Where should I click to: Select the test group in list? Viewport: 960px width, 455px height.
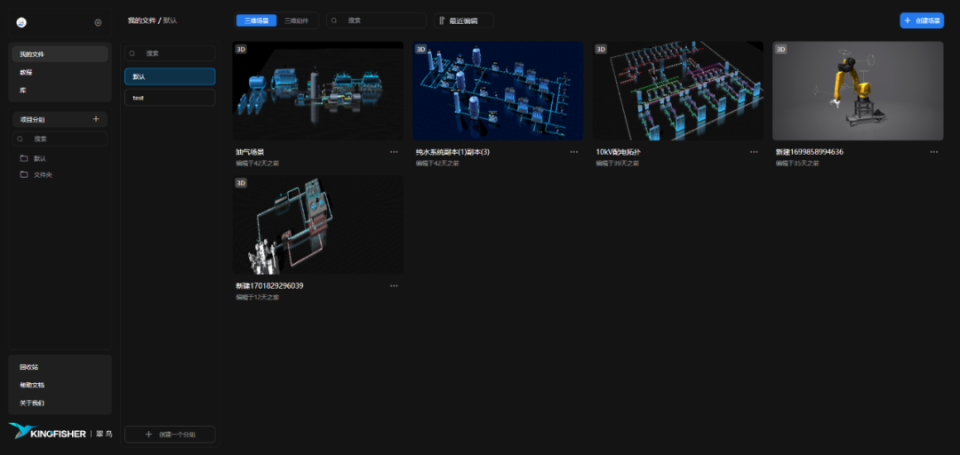tap(170, 97)
